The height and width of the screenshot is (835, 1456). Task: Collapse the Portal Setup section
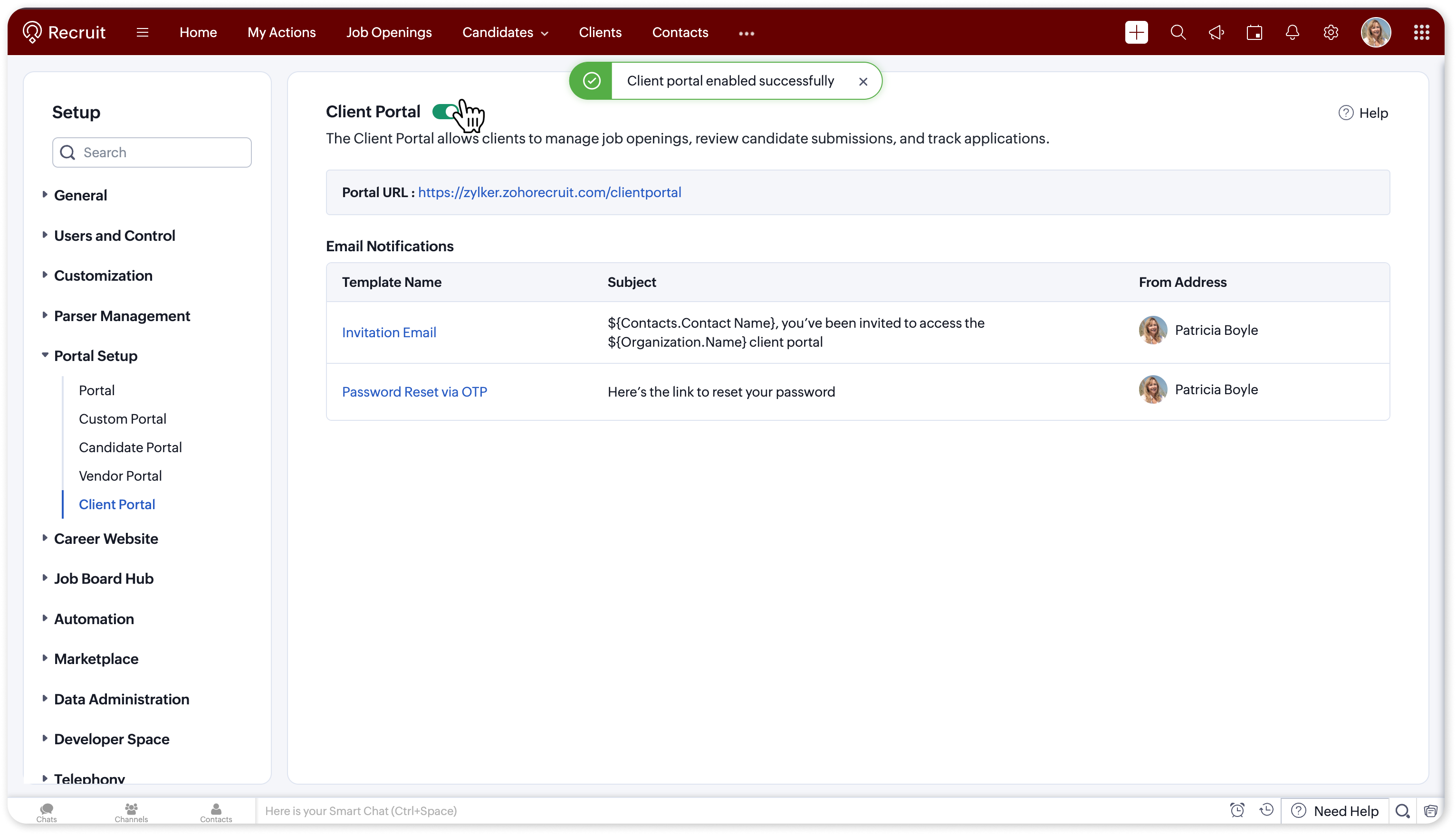click(x=95, y=356)
